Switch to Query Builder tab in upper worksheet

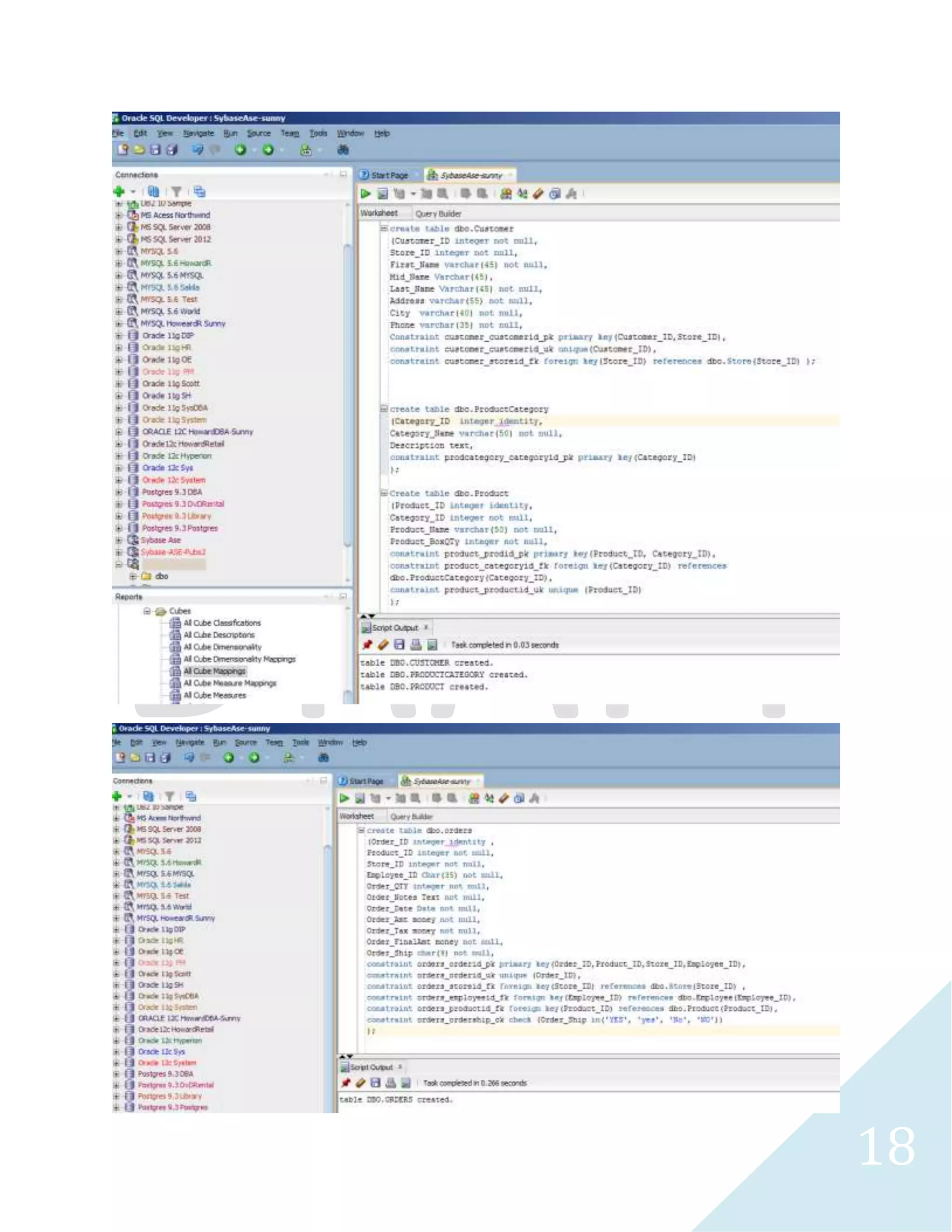click(x=438, y=213)
